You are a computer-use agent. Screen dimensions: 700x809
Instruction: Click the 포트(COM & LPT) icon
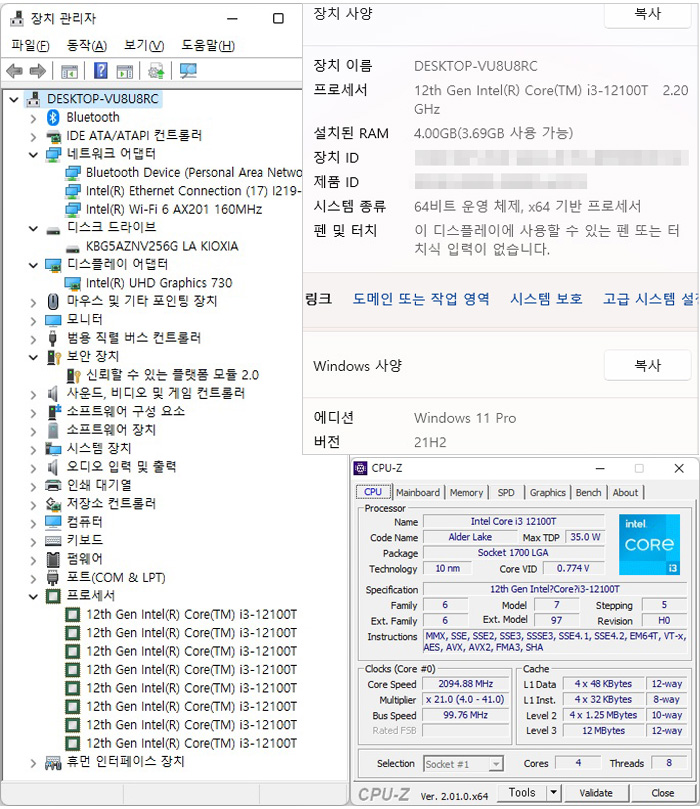click(x=53, y=577)
